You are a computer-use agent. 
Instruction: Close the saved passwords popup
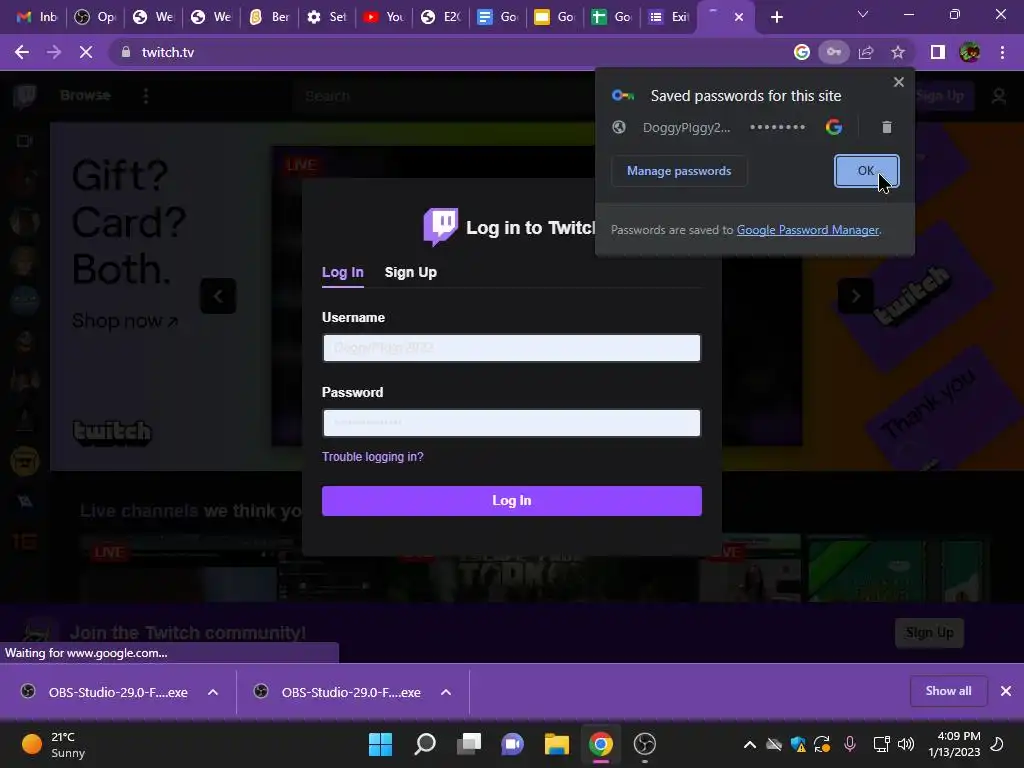pos(899,82)
